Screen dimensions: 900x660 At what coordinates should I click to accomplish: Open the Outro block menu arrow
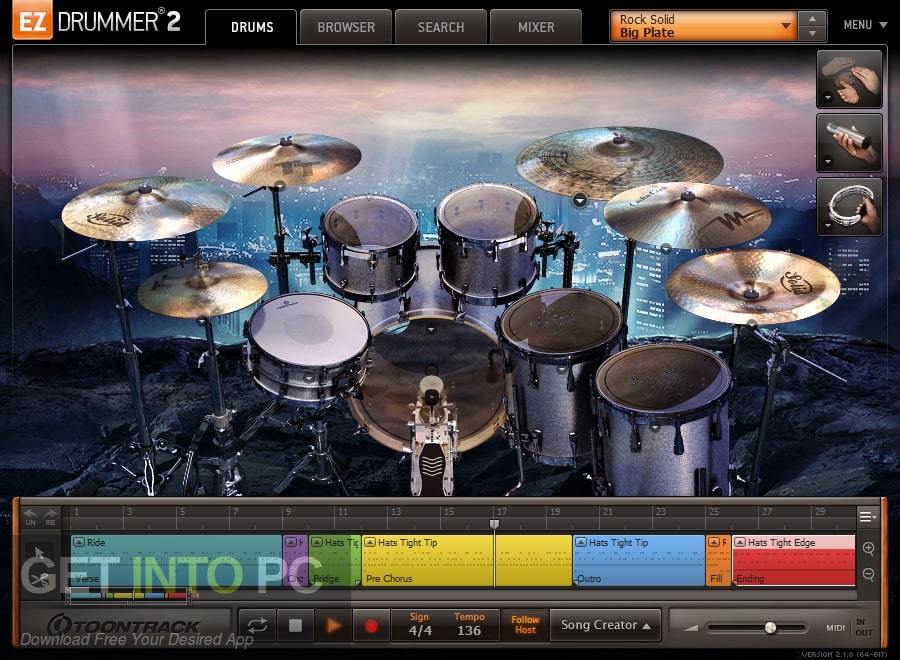pos(581,542)
